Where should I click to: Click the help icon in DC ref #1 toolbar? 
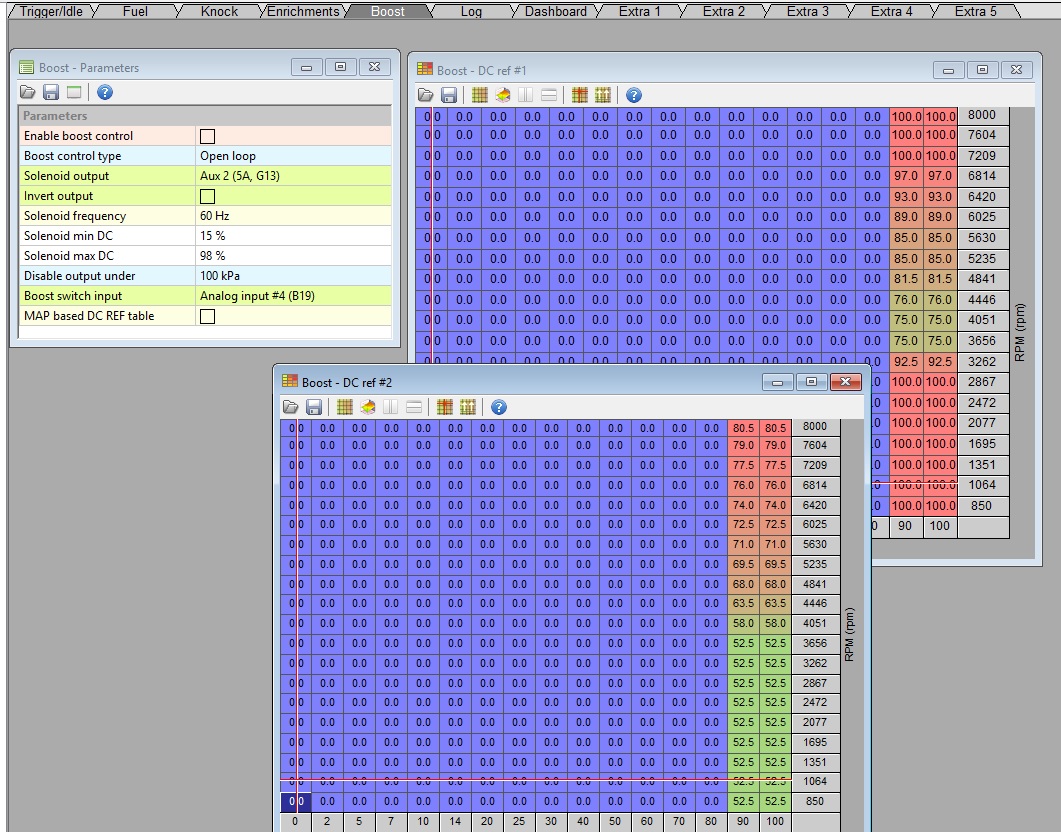[633, 95]
